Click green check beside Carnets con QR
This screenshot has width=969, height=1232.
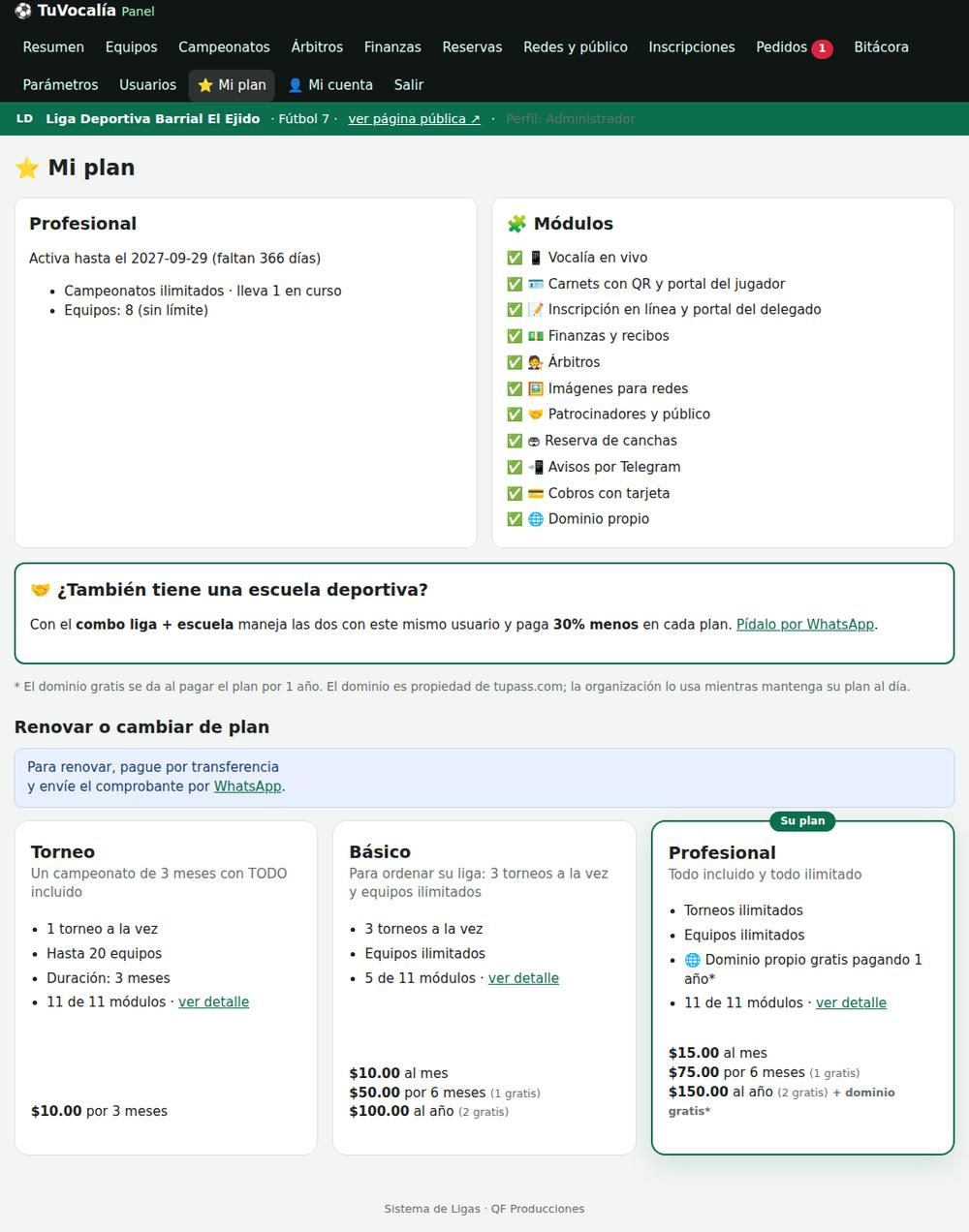click(x=515, y=284)
